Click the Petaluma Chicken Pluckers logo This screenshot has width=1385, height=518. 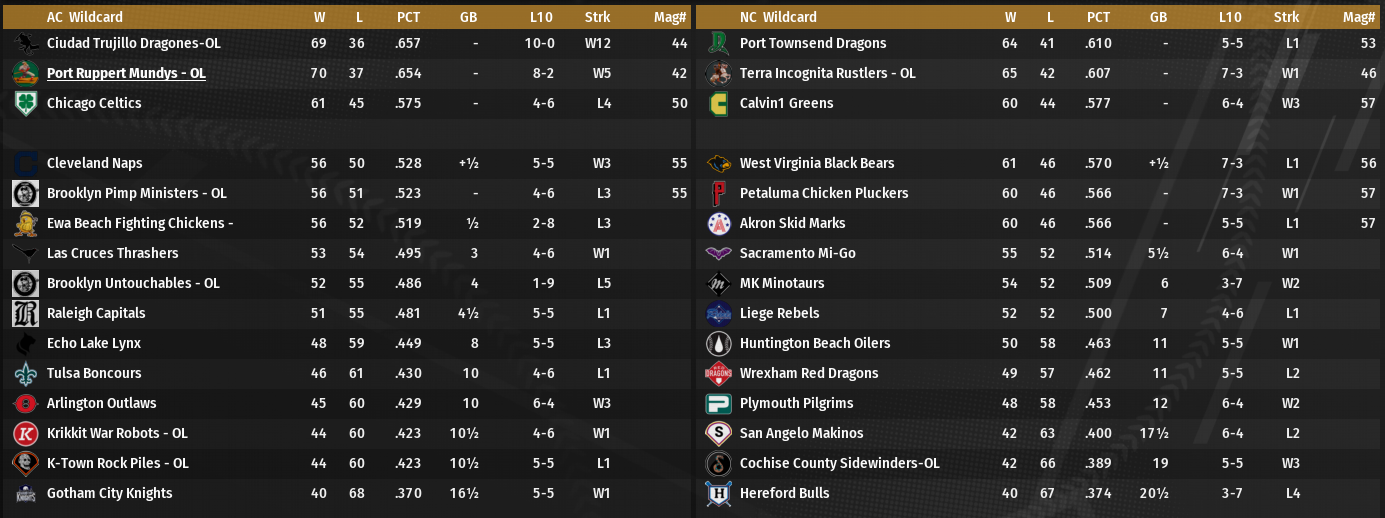click(x=718, y=193)
